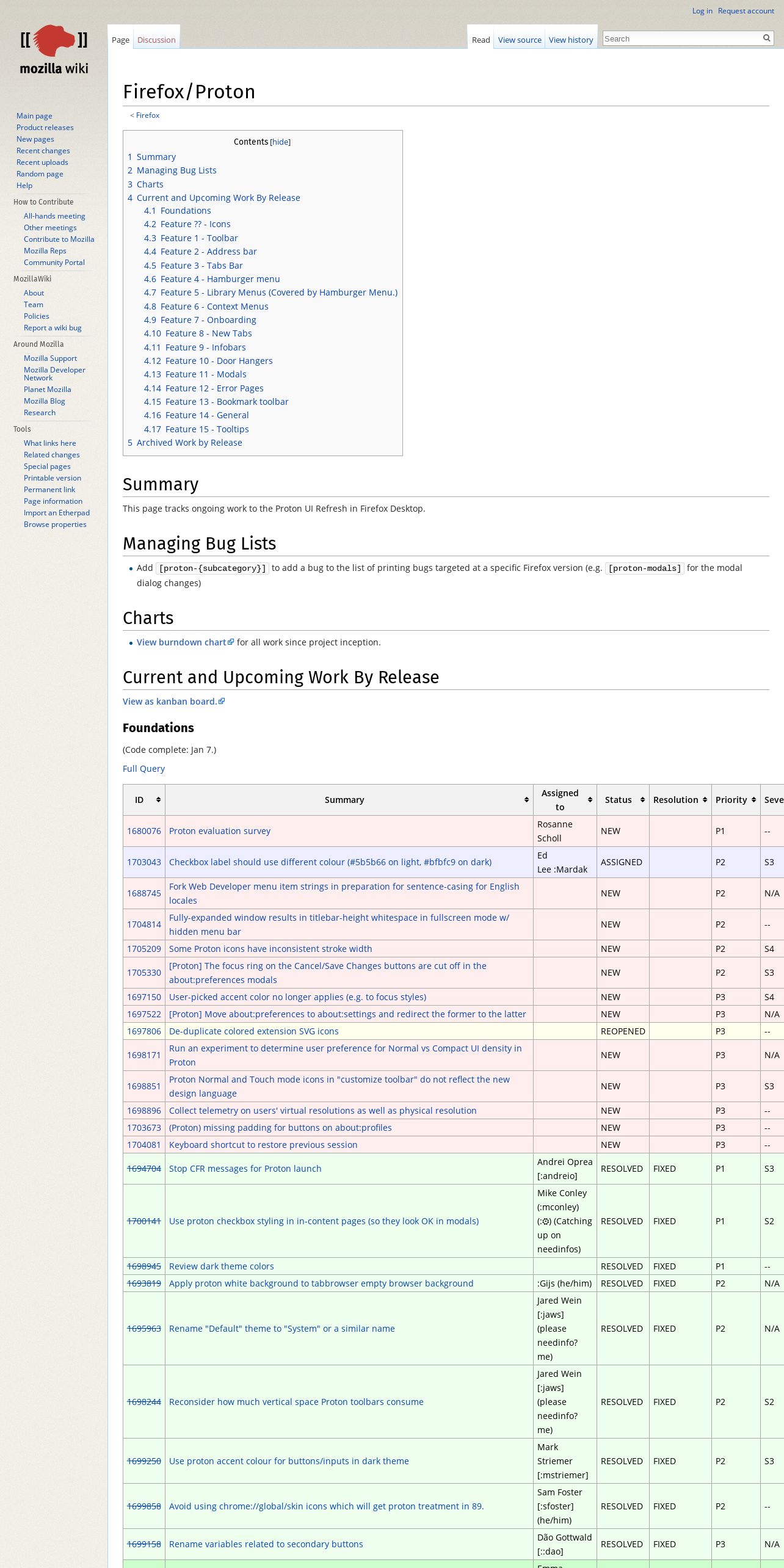784x1568 pixels.
Task: Open Collect telemetry on virtual resolutions bug
Action: coord(323,1111)
